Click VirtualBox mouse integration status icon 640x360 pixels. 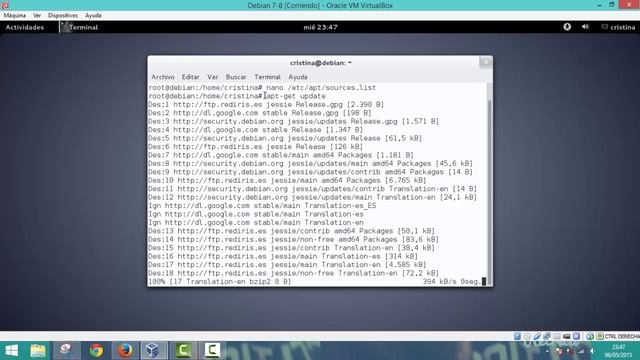click(590, 336)
